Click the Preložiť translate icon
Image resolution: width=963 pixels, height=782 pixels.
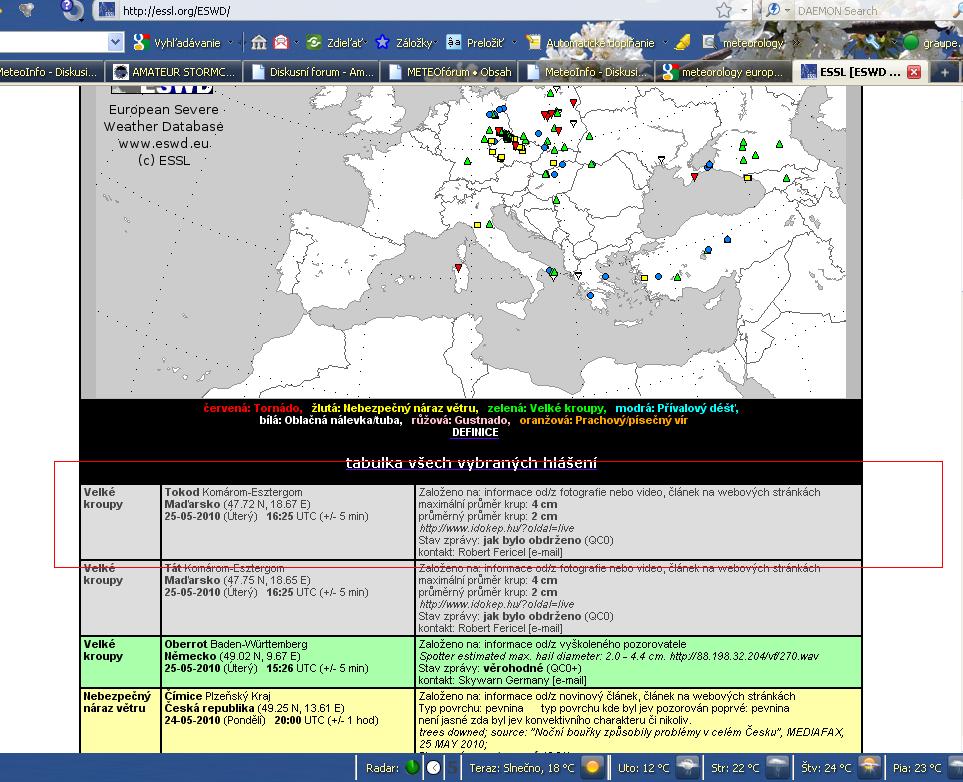pyautogui.click(x=454, y=42)
